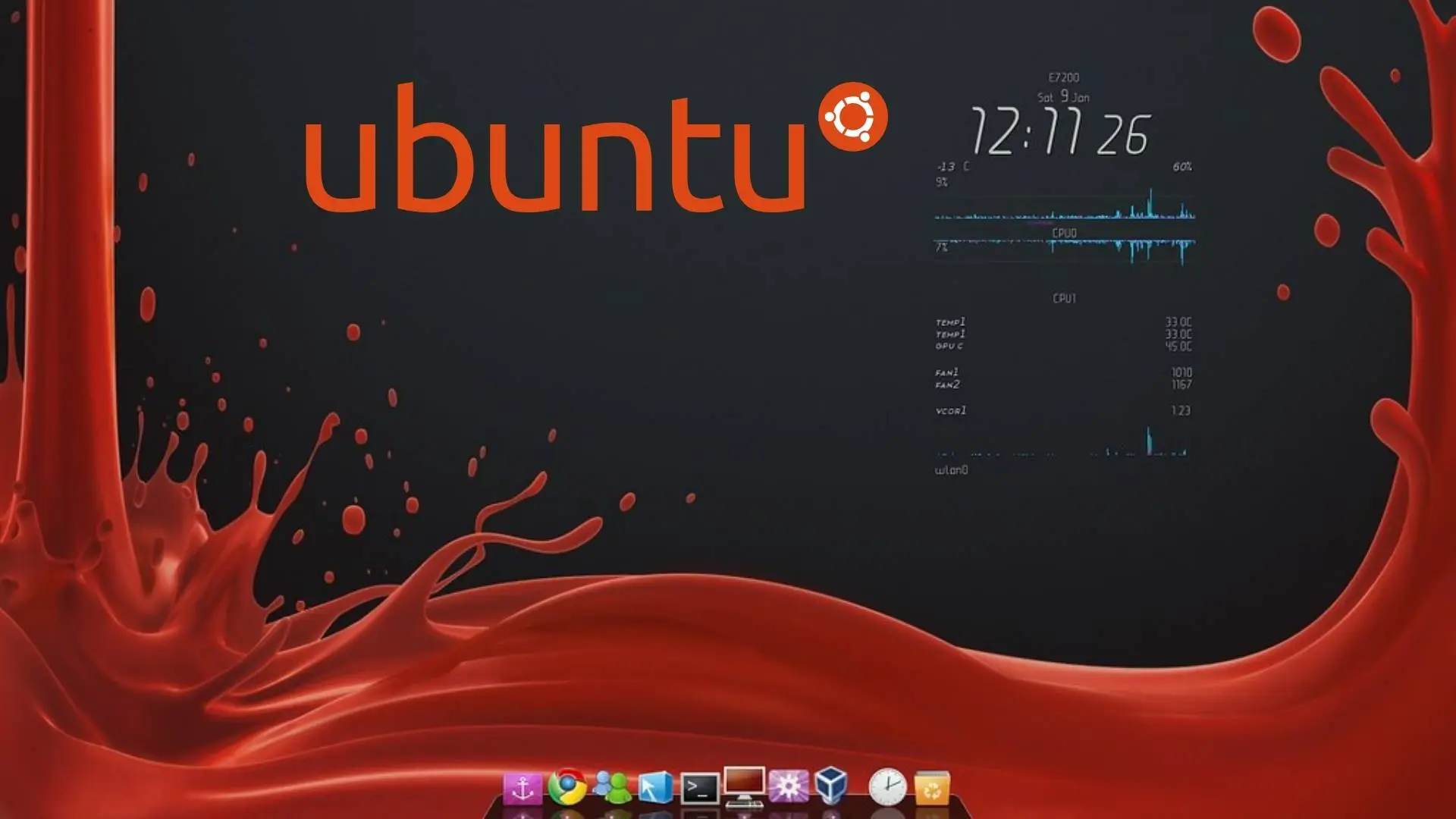Open the analog clock dock icon

pyautogui.click(x=887, y=786)
